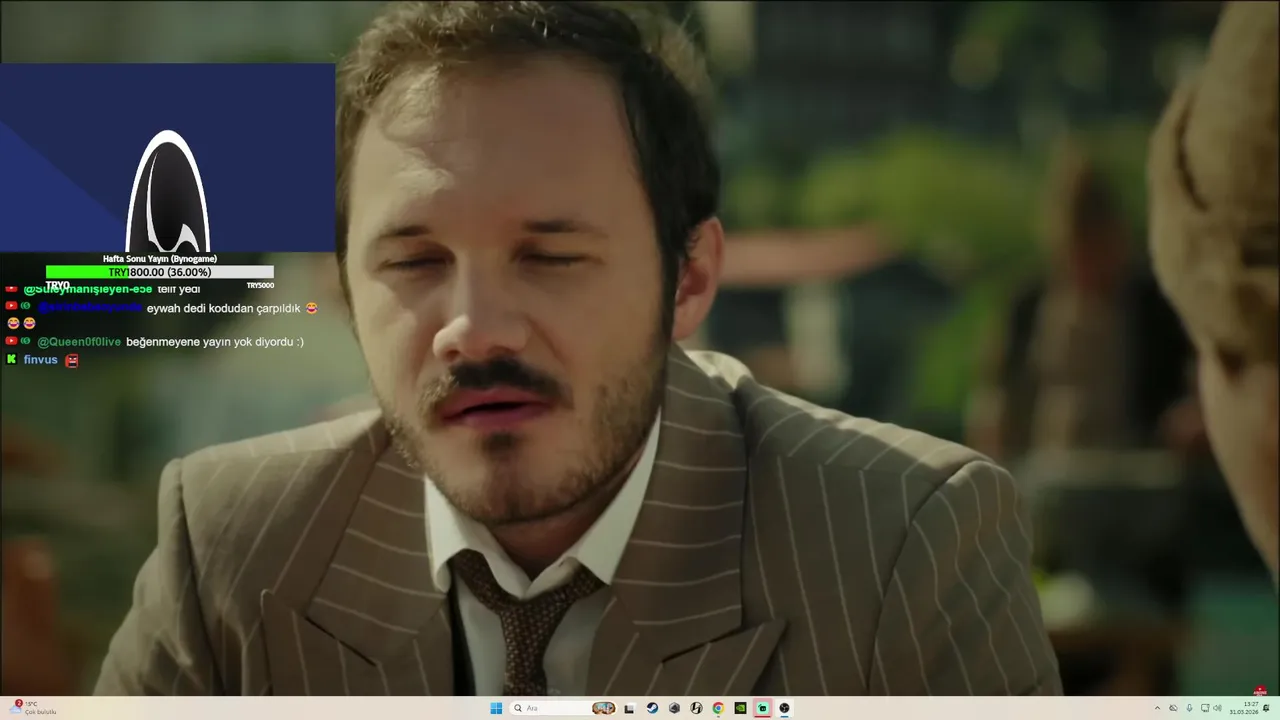1280x720 pixels.
Task: Open the volume speaker tray icon
Action: [1217, 708]
